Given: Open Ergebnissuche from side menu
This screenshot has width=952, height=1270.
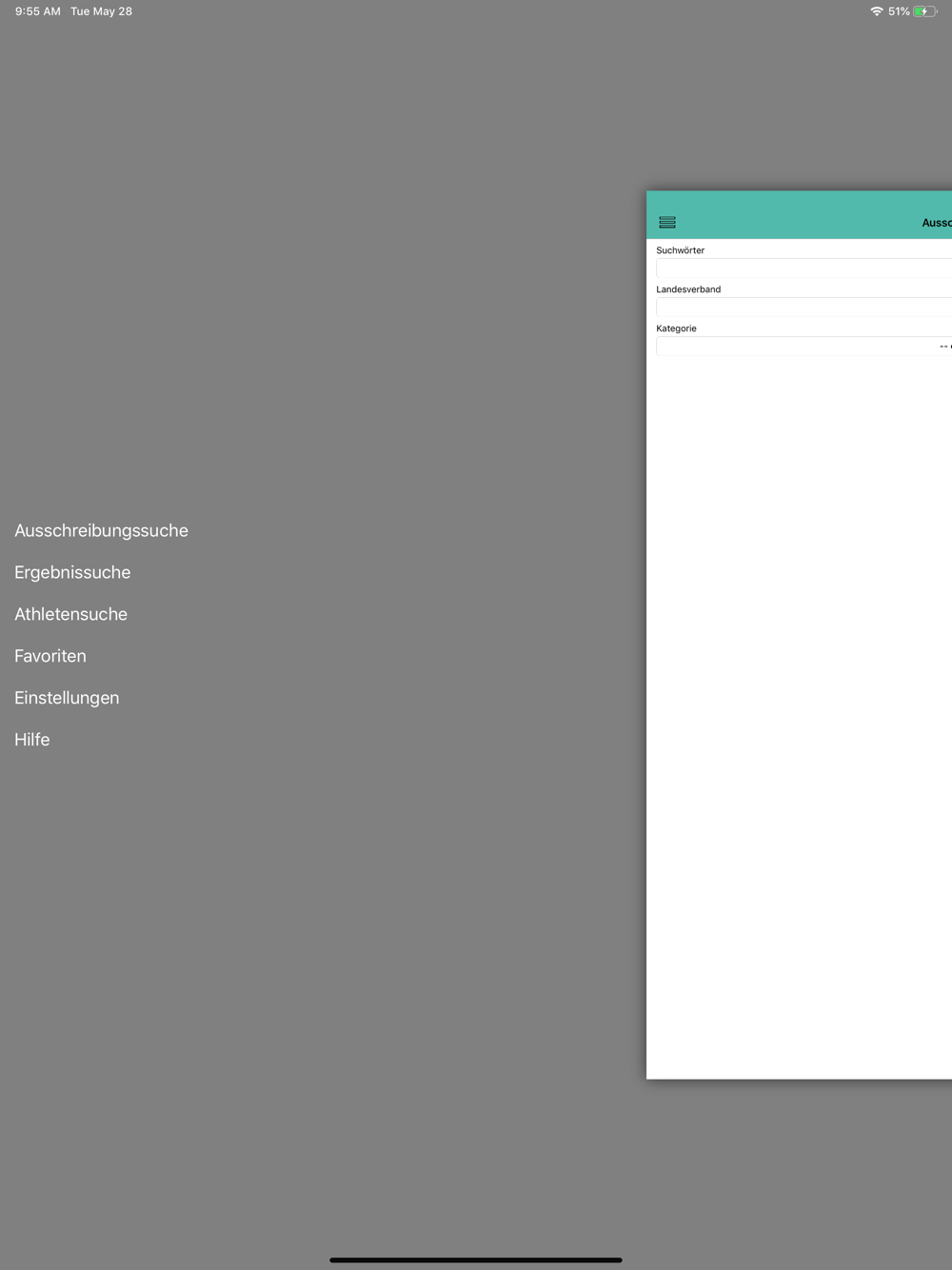Looking at the screenshot, I should tap(72, 572).
